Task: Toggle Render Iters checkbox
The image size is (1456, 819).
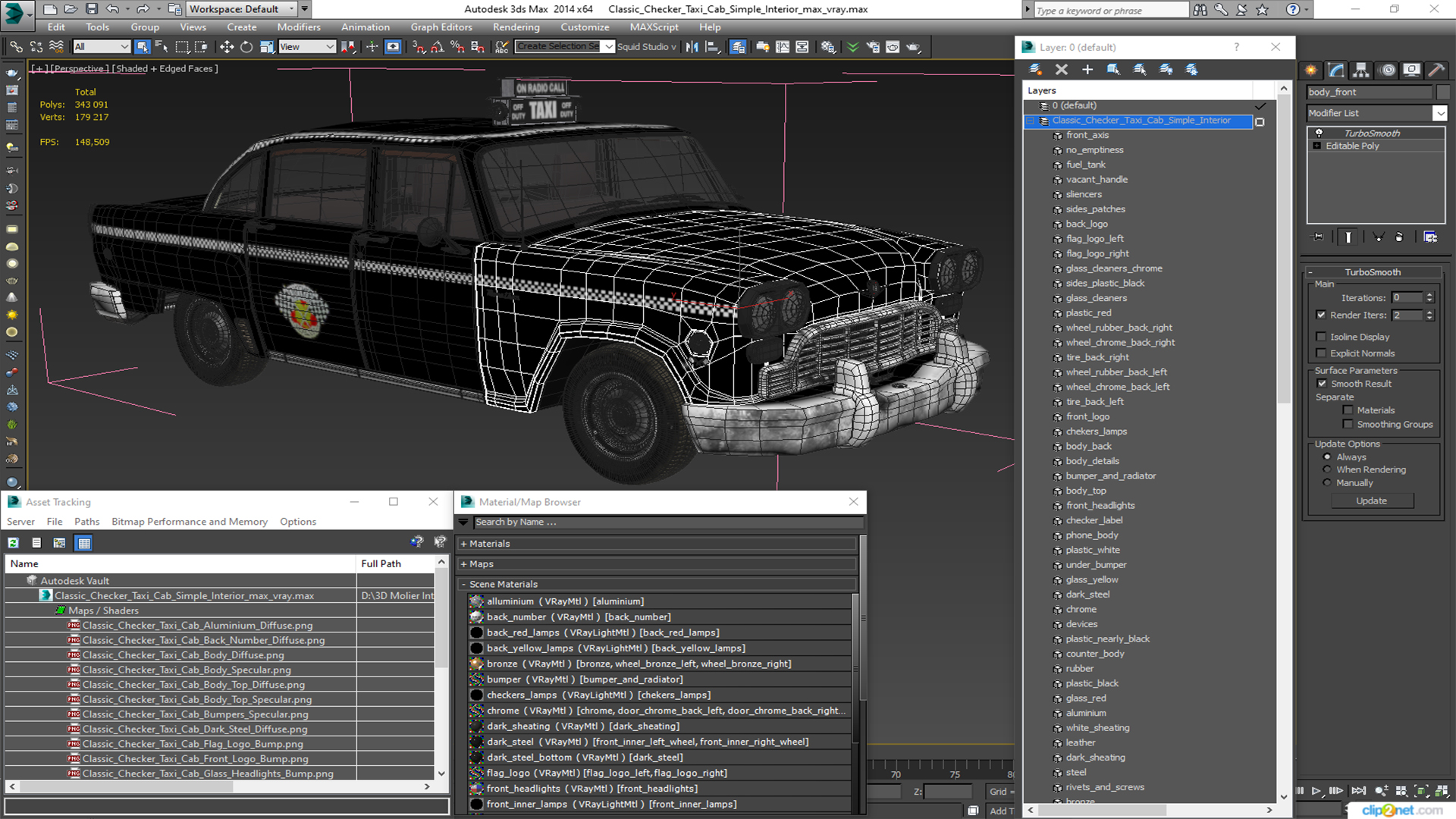Action: tap(1321, 315)
